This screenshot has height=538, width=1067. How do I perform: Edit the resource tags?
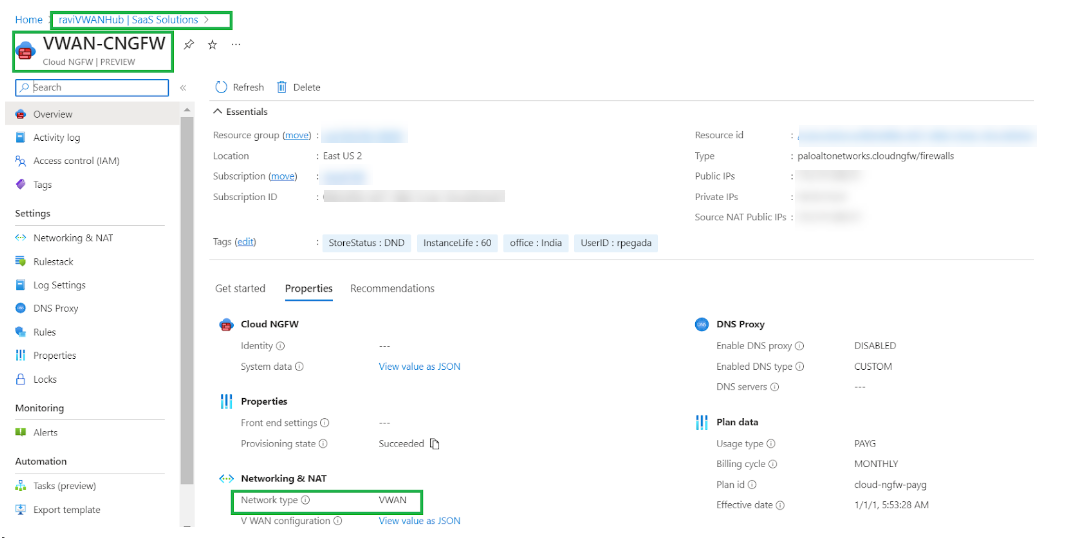[x=245, y=243]
